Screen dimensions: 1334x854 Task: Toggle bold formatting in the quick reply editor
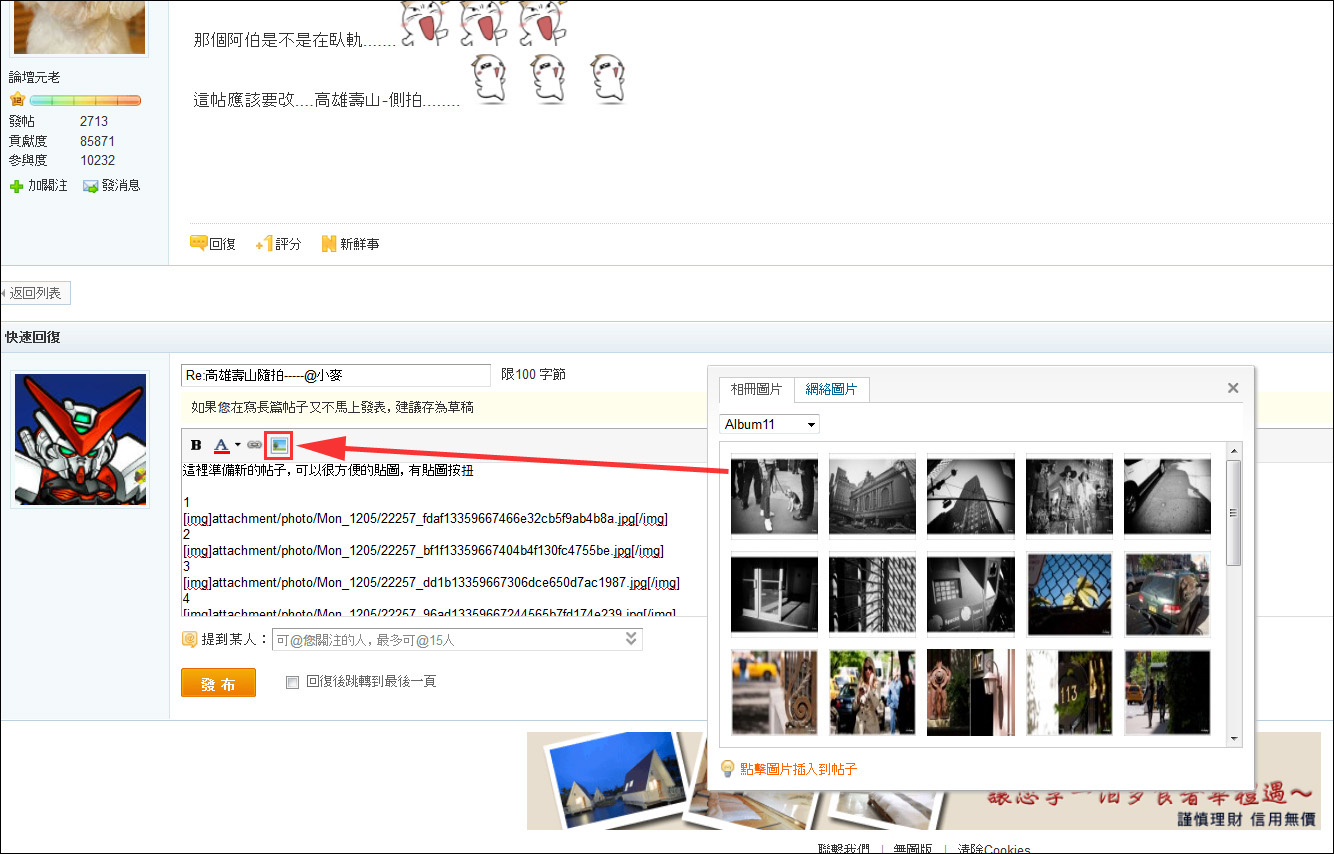[196, 445]
